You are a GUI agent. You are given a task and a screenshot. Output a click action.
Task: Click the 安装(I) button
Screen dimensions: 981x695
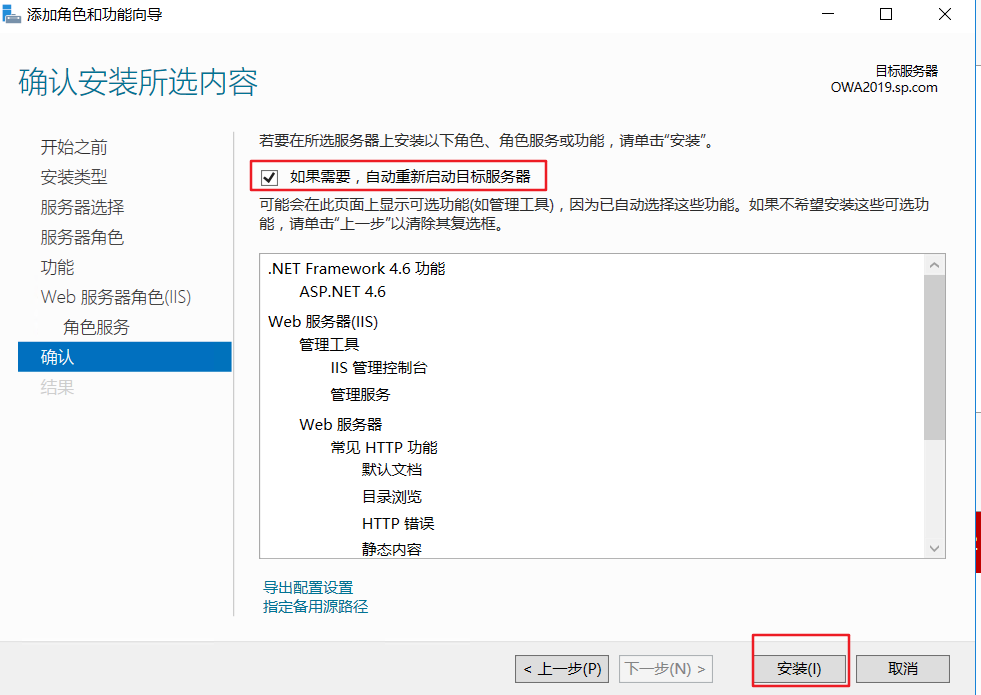coord(799,668)
